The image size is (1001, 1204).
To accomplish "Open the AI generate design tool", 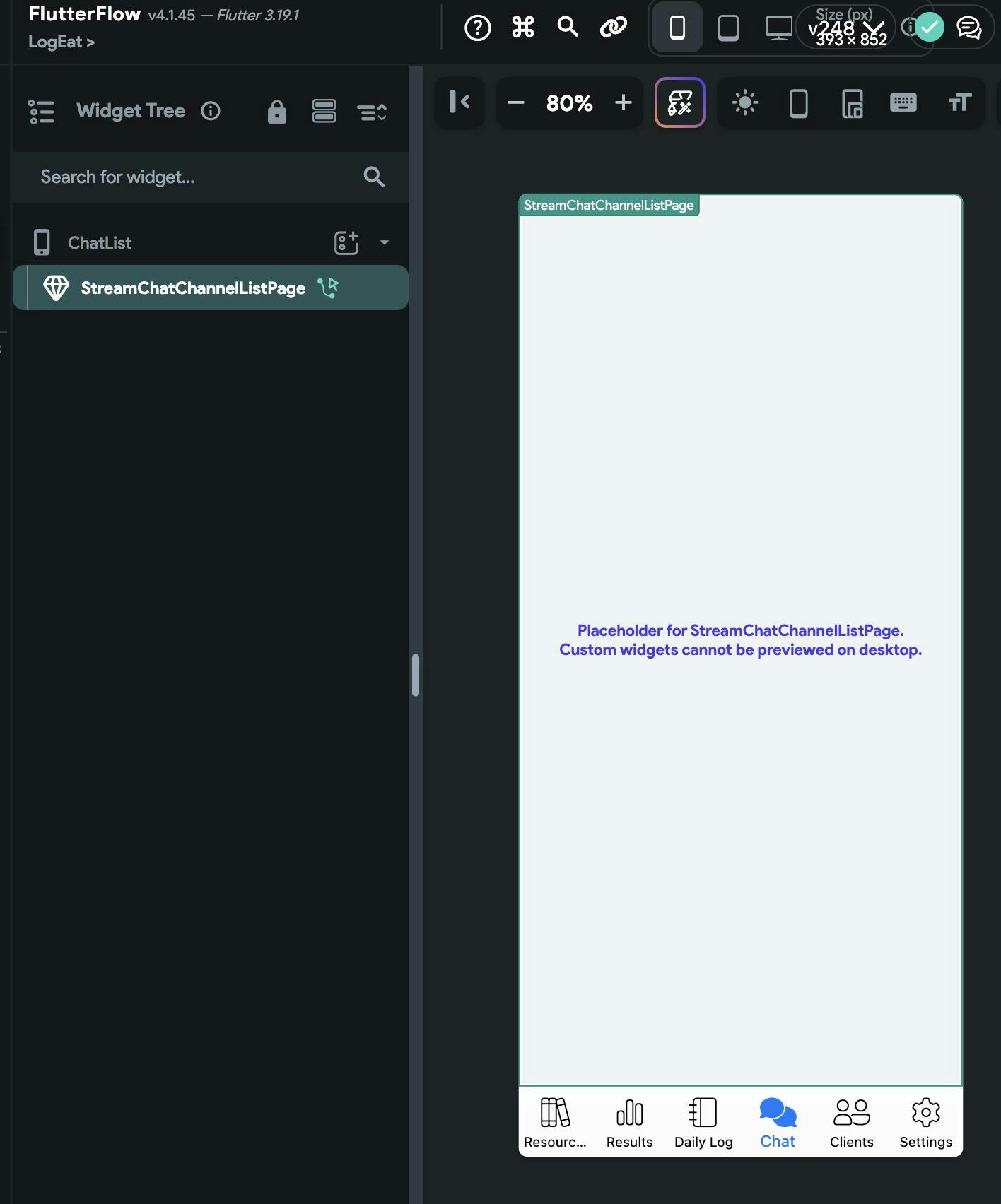I will tap(680, 102).
